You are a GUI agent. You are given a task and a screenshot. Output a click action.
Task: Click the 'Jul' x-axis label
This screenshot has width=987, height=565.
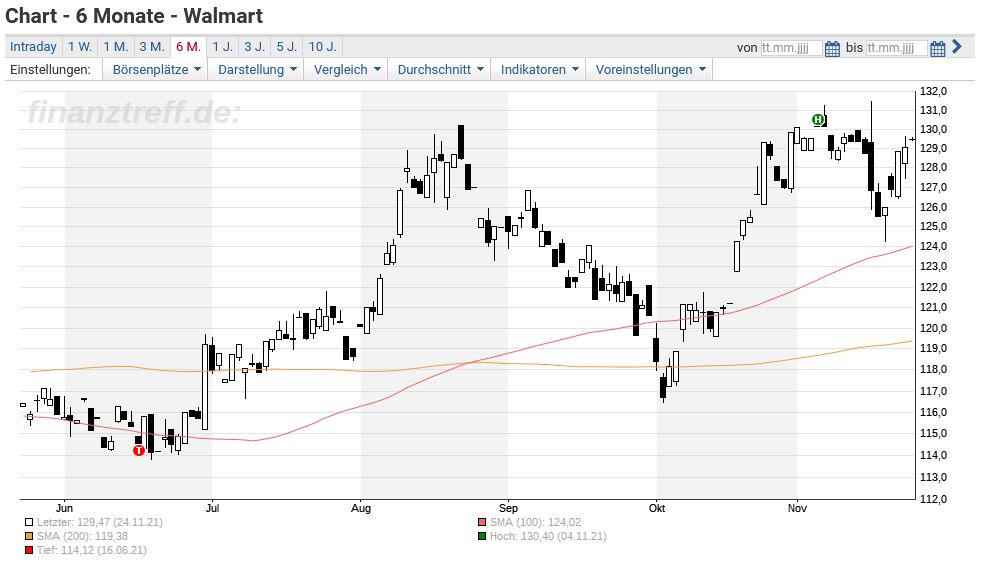(212, 508)
